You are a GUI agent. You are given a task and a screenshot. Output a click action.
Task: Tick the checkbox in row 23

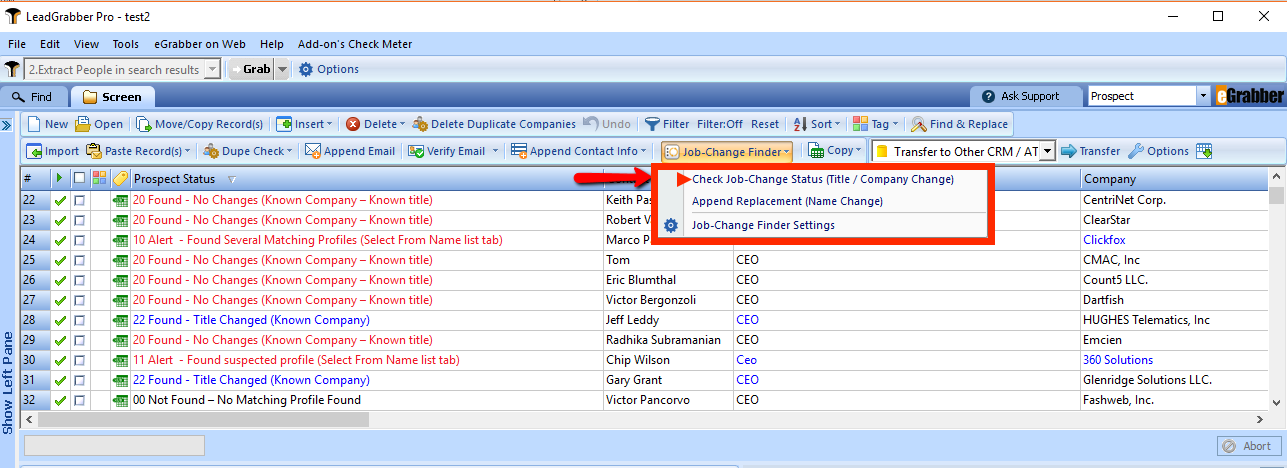point(80,220)
